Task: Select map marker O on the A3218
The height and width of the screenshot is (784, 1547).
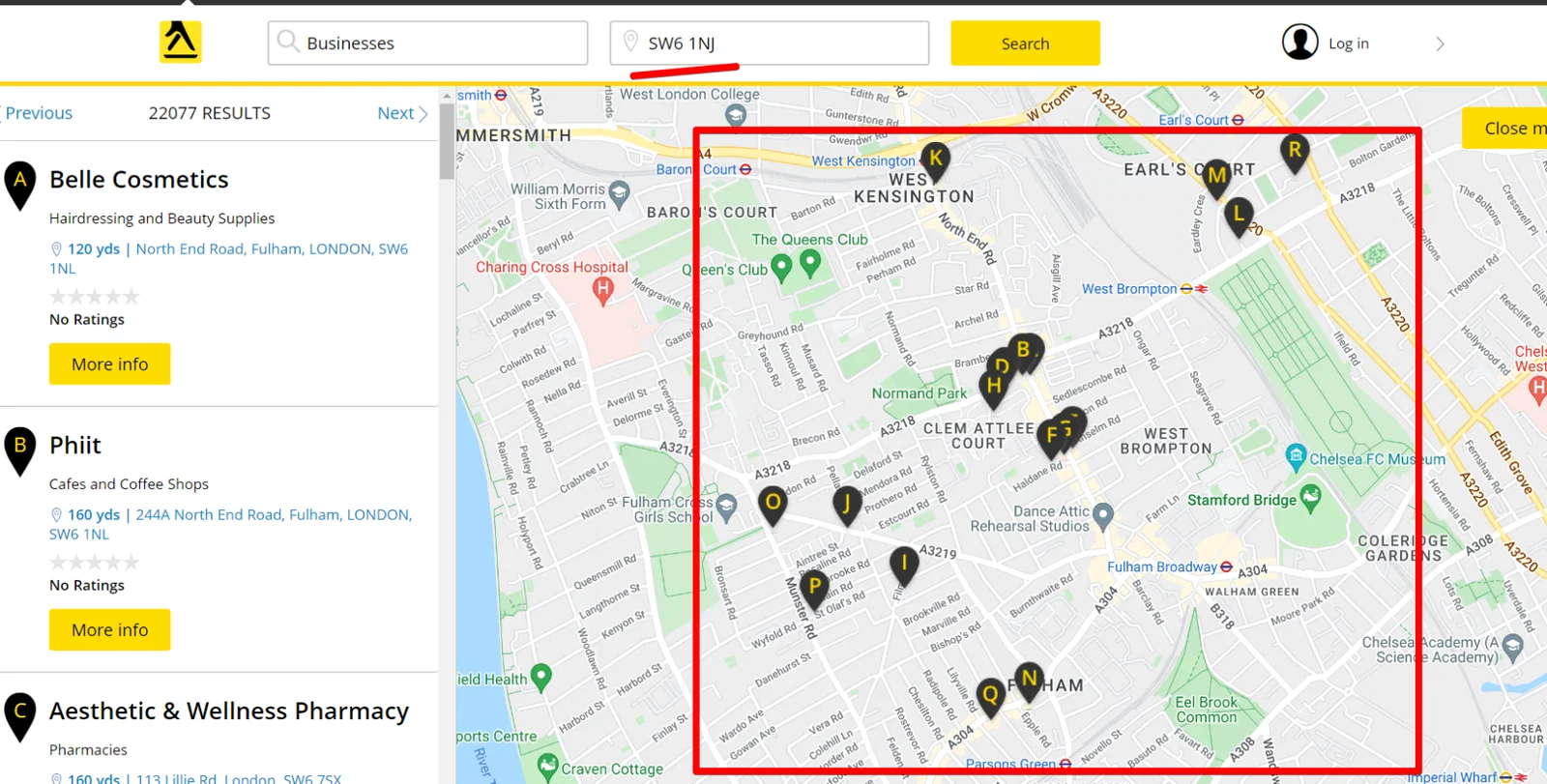Action: click(x=773, y=506)
